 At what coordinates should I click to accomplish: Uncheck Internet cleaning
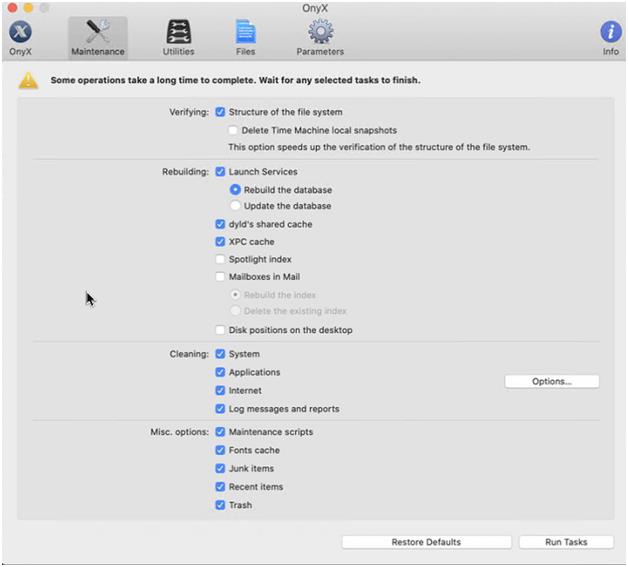click(220, 390)
